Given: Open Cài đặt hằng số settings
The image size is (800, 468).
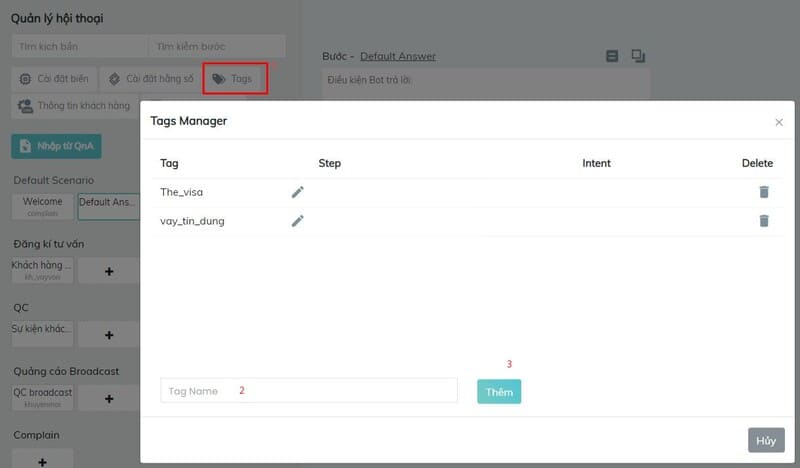Looking at the screenshot, I should (151, 78).
